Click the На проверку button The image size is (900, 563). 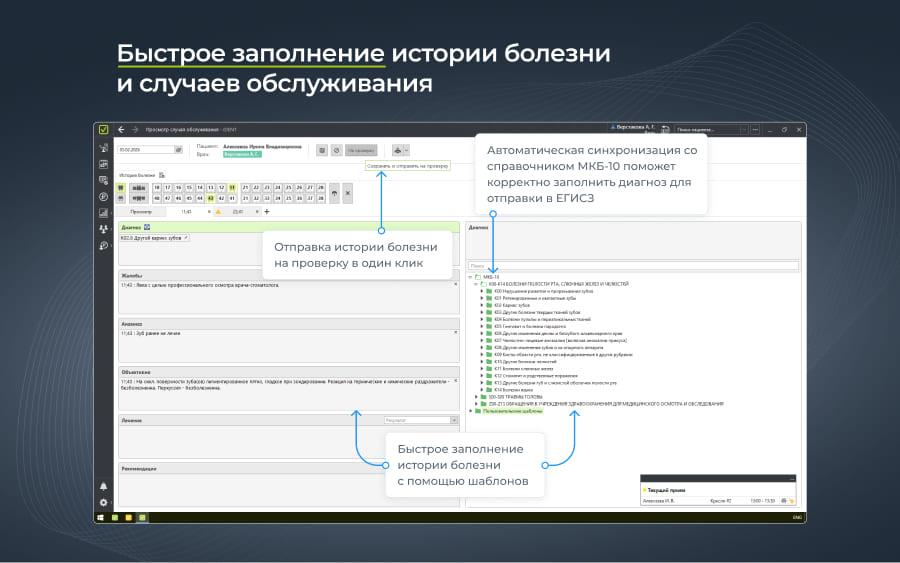click(361, 150)
